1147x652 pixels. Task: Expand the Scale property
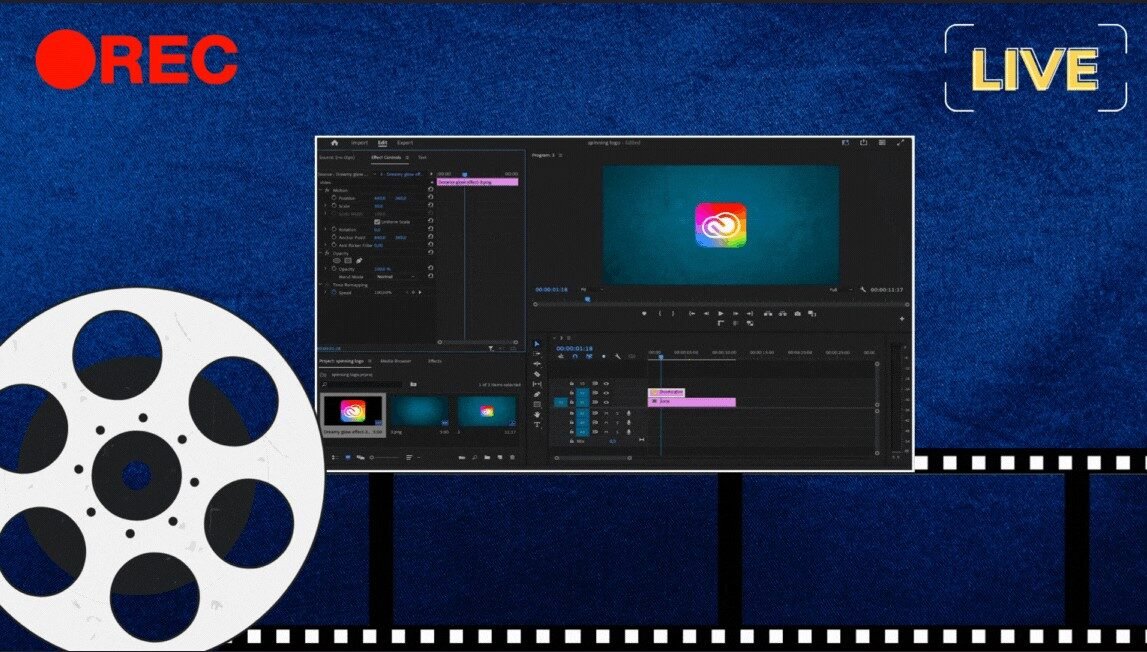click(326, 206)
